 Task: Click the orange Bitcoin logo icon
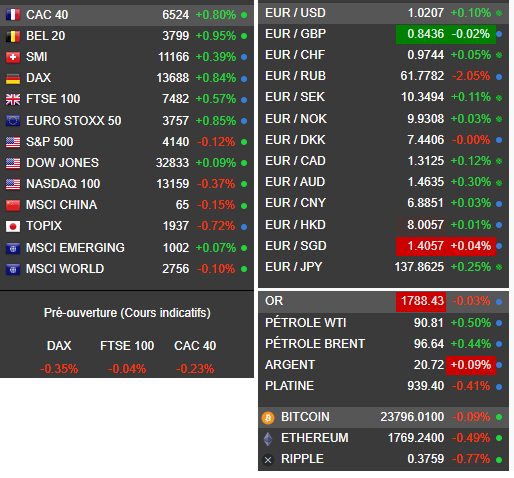[268, 417]
